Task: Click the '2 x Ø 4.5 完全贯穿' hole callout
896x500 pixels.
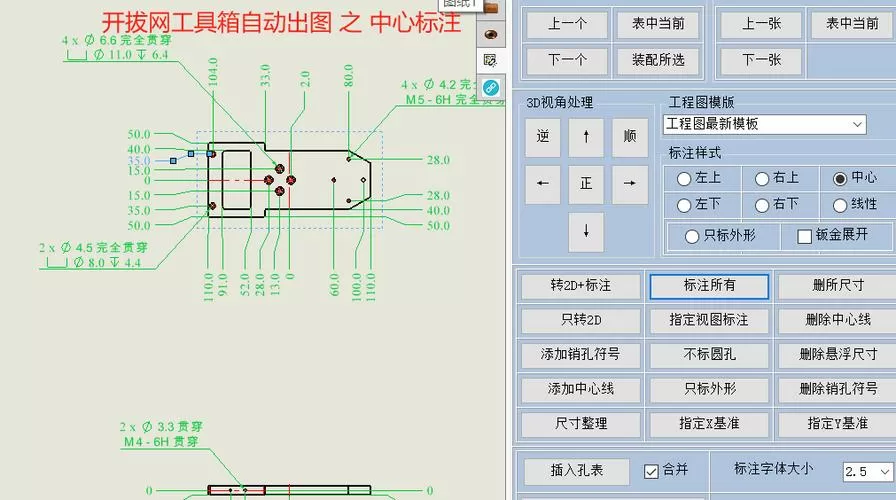Action: point(93,247)
